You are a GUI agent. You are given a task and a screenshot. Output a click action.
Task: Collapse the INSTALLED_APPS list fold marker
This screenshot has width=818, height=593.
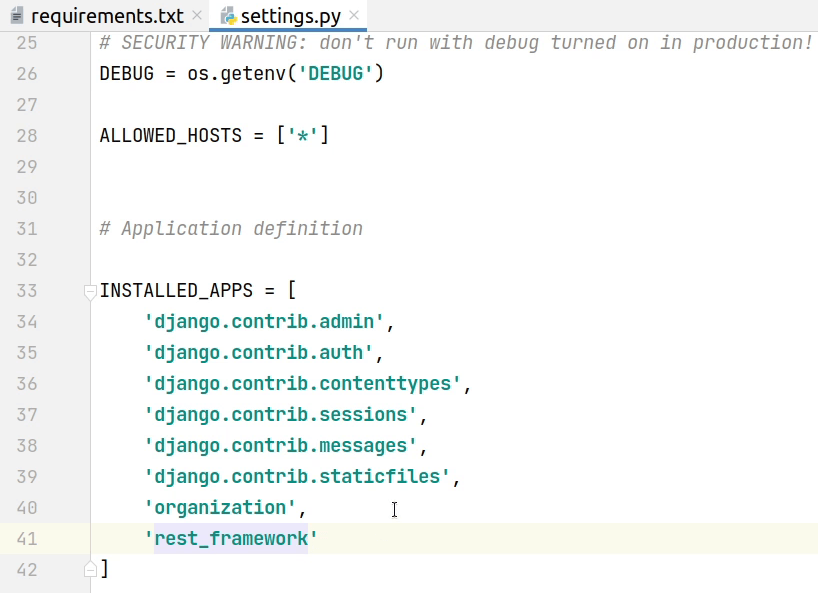(x=90, y=291)
